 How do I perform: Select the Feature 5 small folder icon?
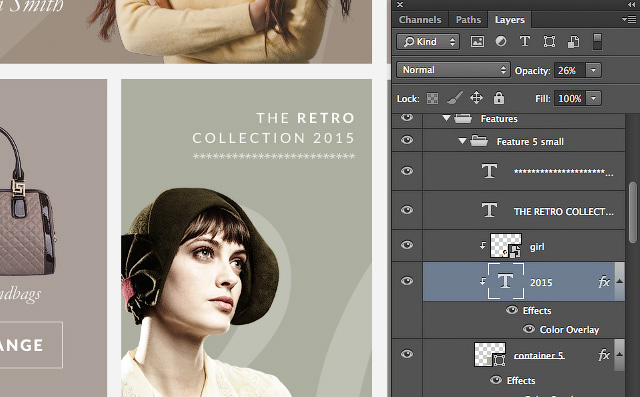[479, 141]
